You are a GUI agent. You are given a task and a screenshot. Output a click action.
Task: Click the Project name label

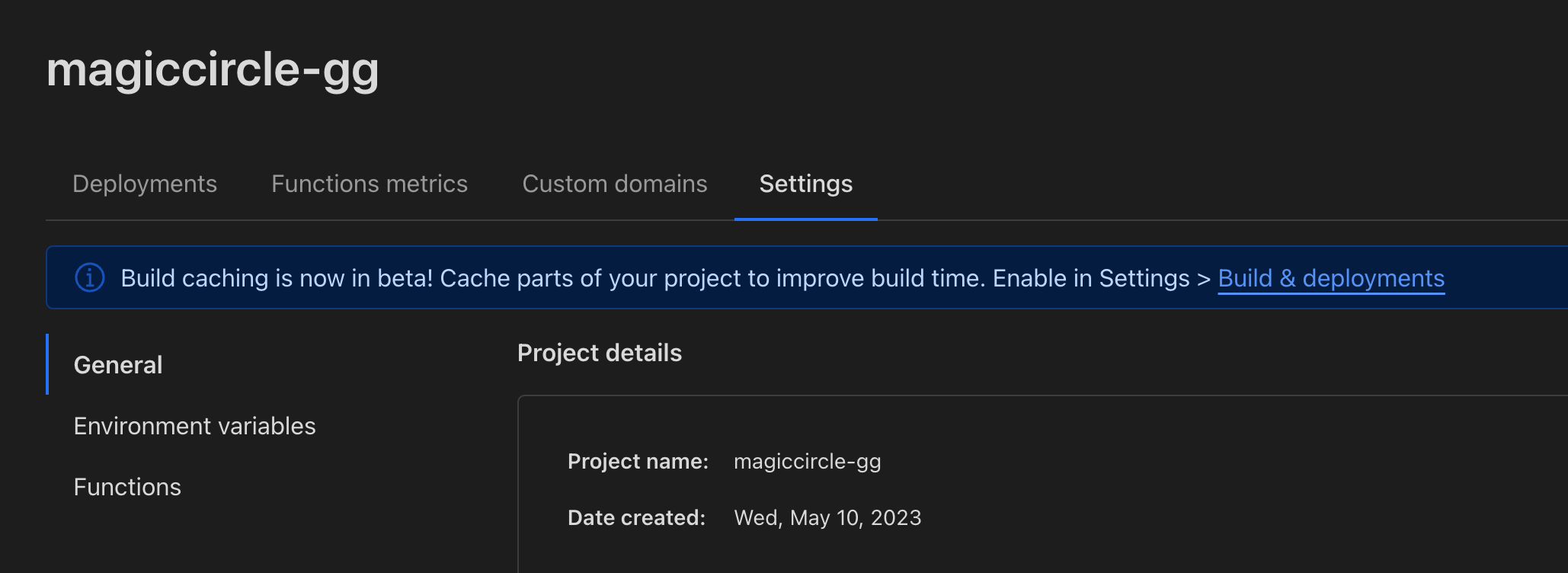[638, 461]
